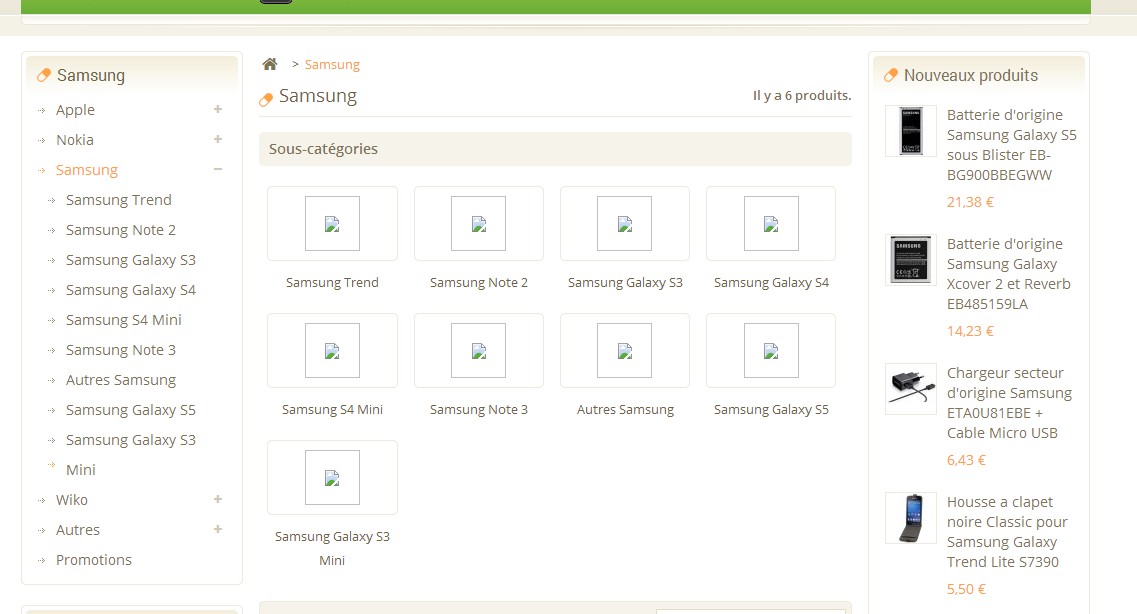Open Samsung Note 2 subcategory label link
Image resolution: width=1137 pixels, height=614 pixels.
pos(479,283)
